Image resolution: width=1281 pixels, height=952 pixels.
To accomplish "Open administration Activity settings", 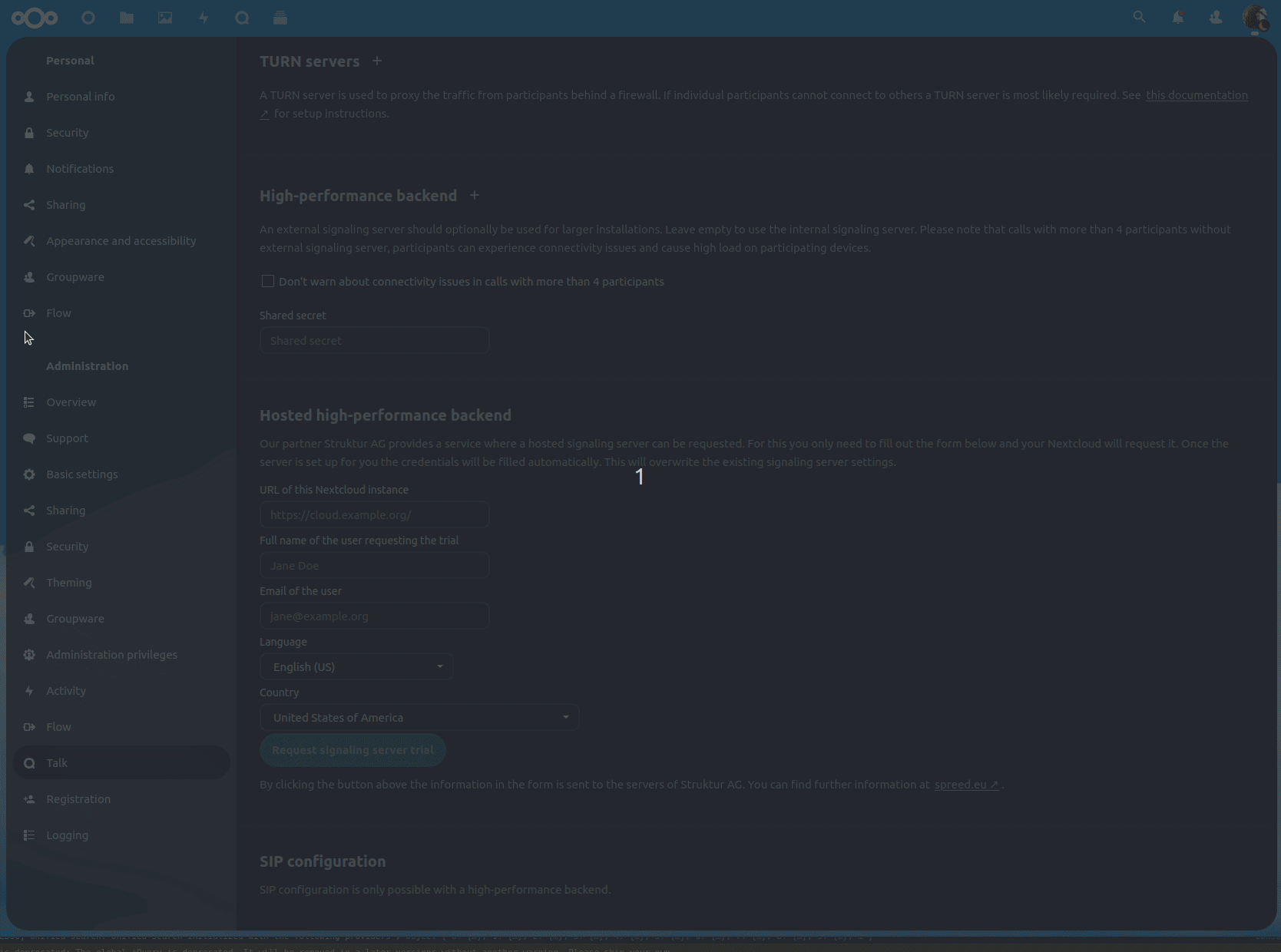I will click(x=121, y=691).
